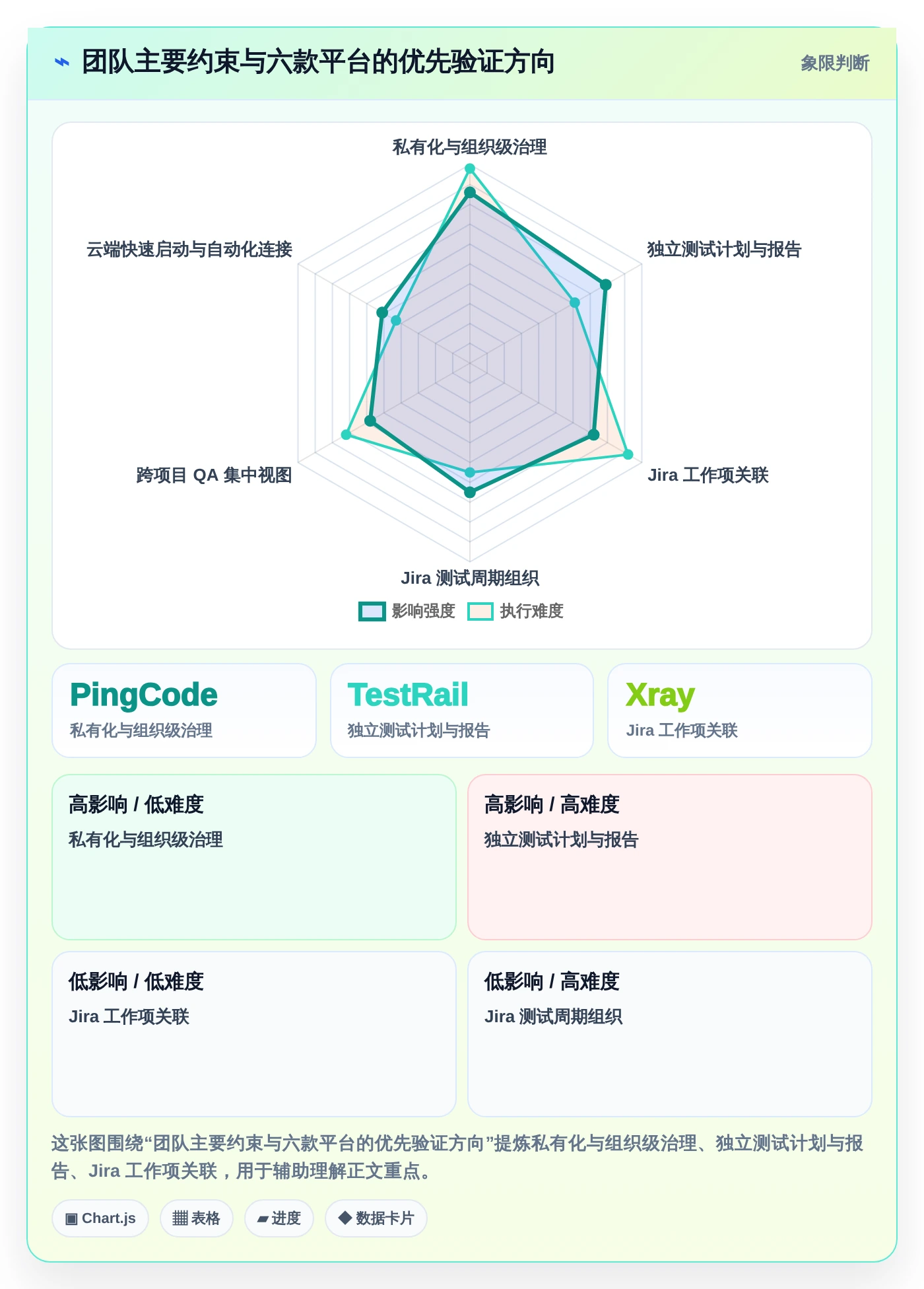The height and width of the screenshot is (1289, 924).
Task: Select the 表格 tag chip
Action: click(x=196, y=1218)
